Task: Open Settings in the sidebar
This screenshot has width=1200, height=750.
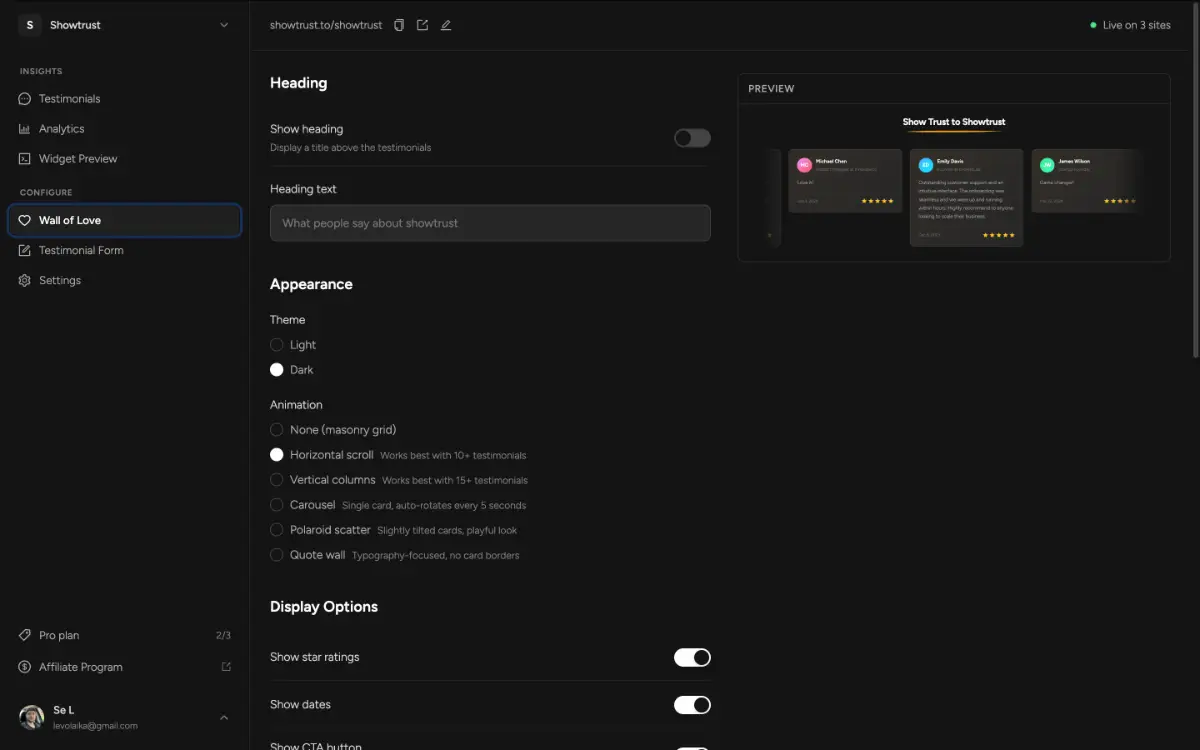Action: [125, 281]
